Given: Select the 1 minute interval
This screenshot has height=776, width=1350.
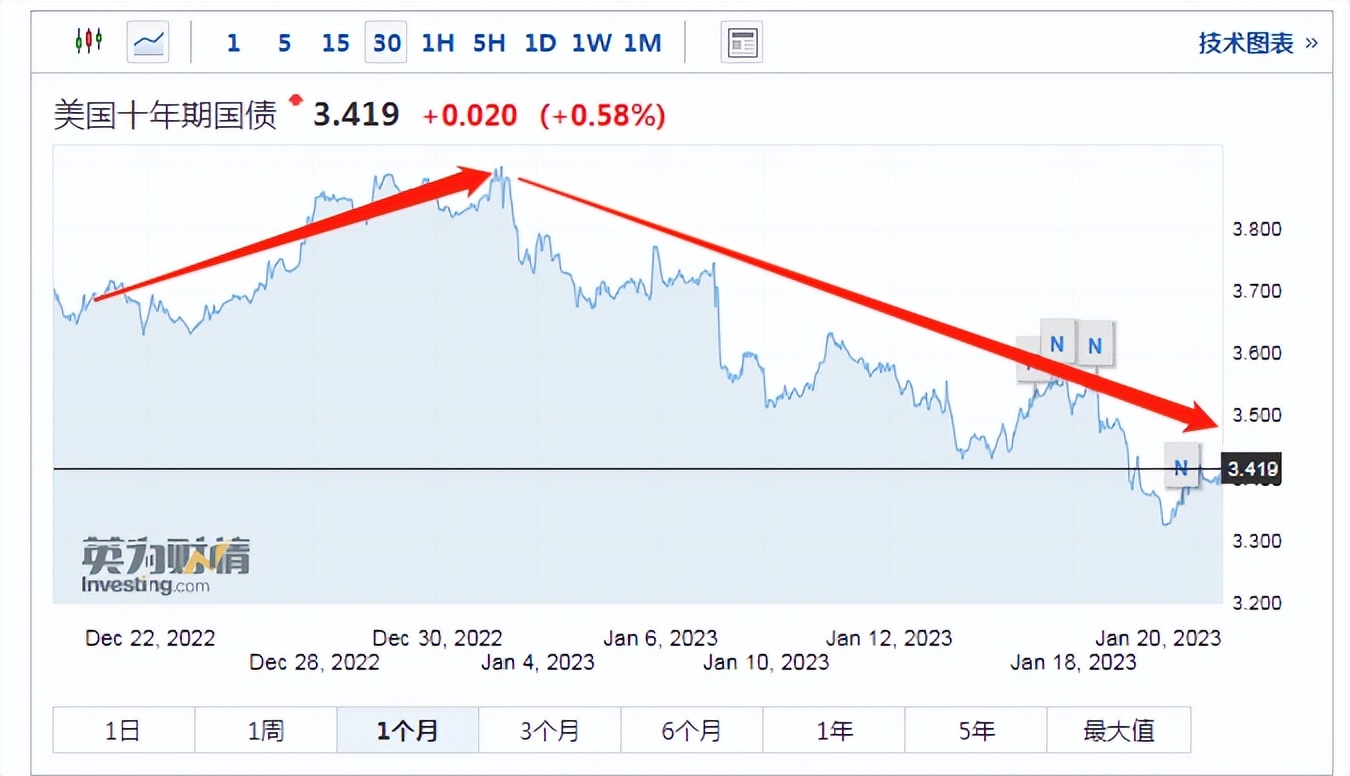Looking at the screenshot, I should [x=233, y=43].
